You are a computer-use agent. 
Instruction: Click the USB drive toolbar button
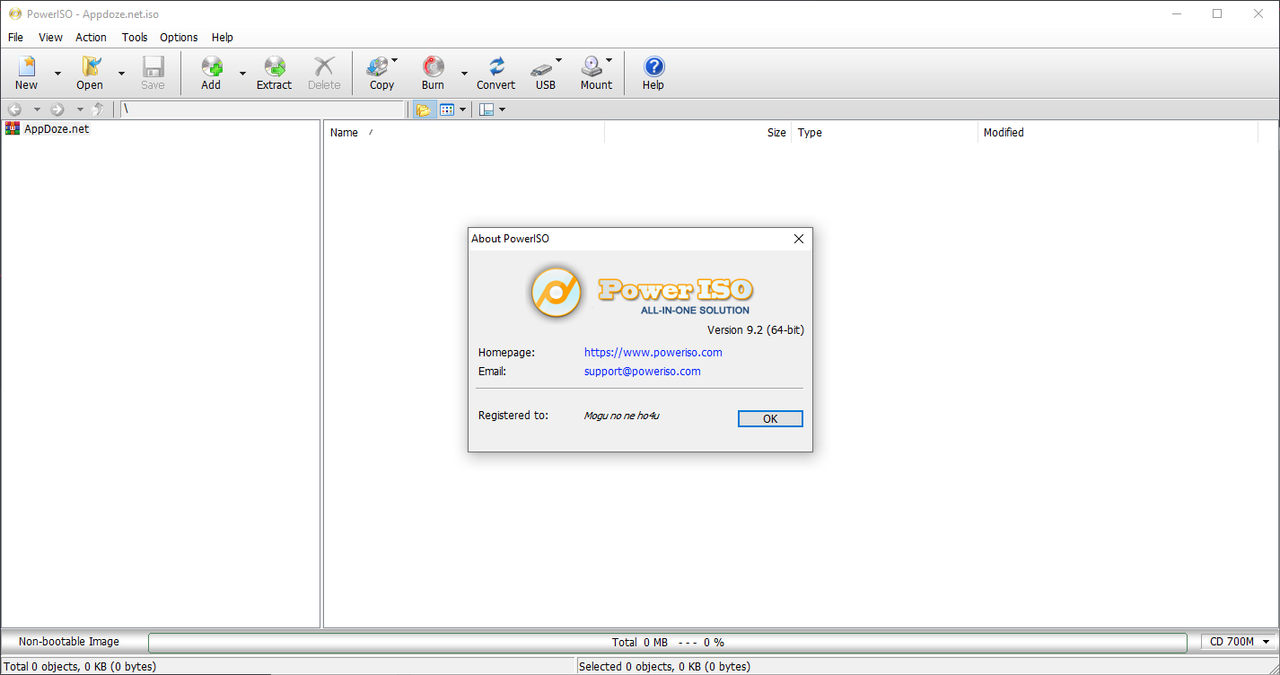(546, 72)
